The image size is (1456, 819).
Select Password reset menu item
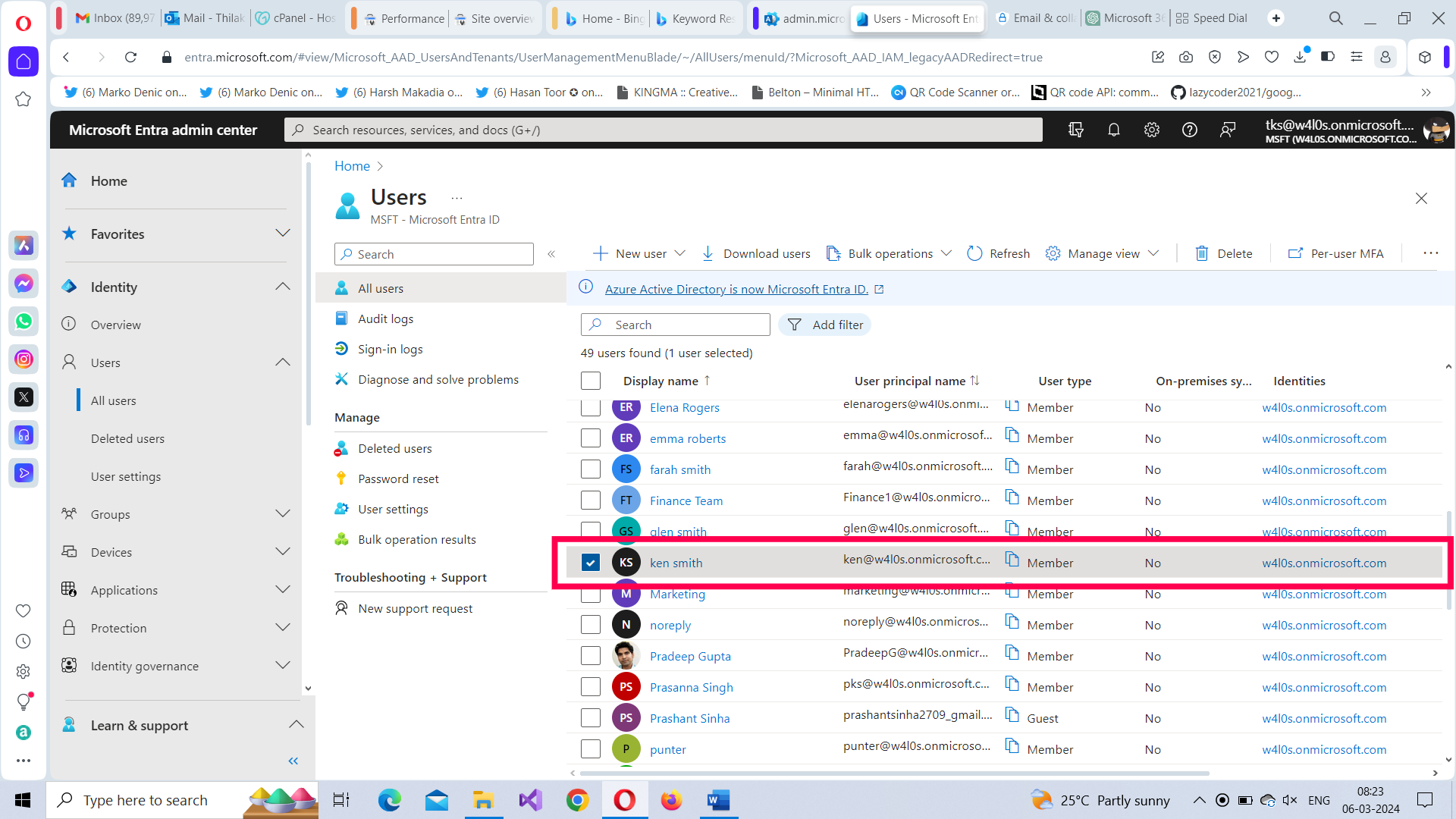(398, 479)
